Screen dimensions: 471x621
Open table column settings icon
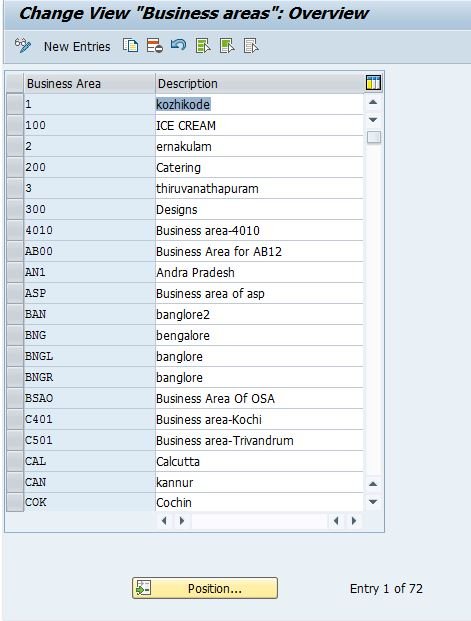(x=373, y=83)
